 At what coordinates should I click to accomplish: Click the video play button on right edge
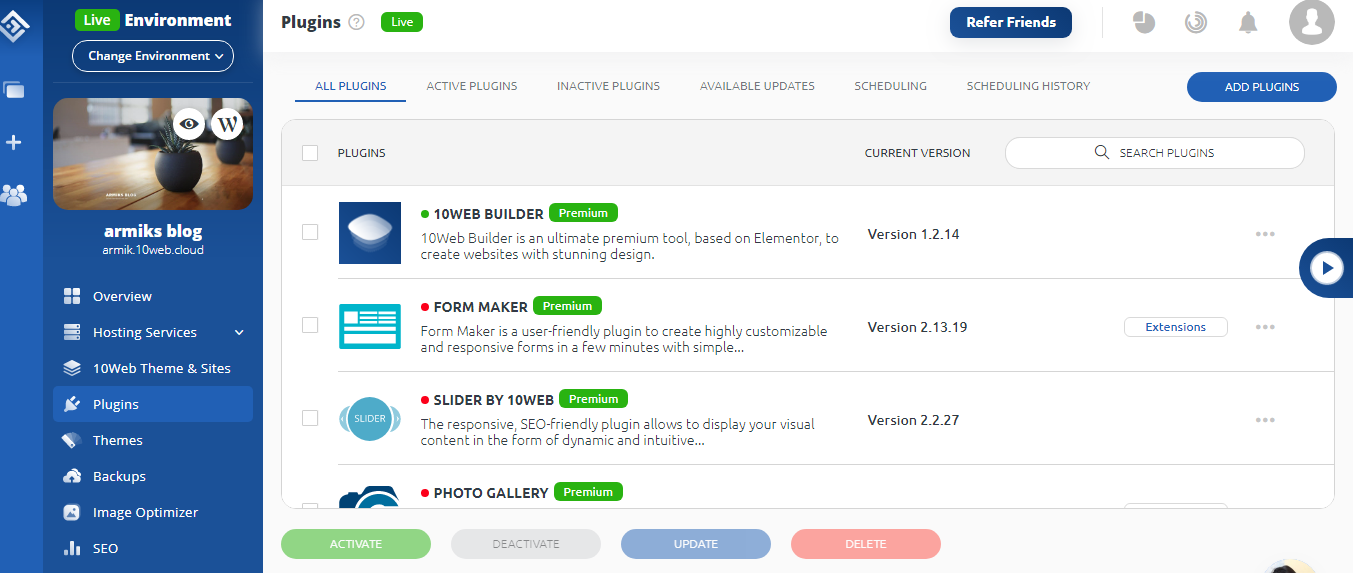[1327, 268]
